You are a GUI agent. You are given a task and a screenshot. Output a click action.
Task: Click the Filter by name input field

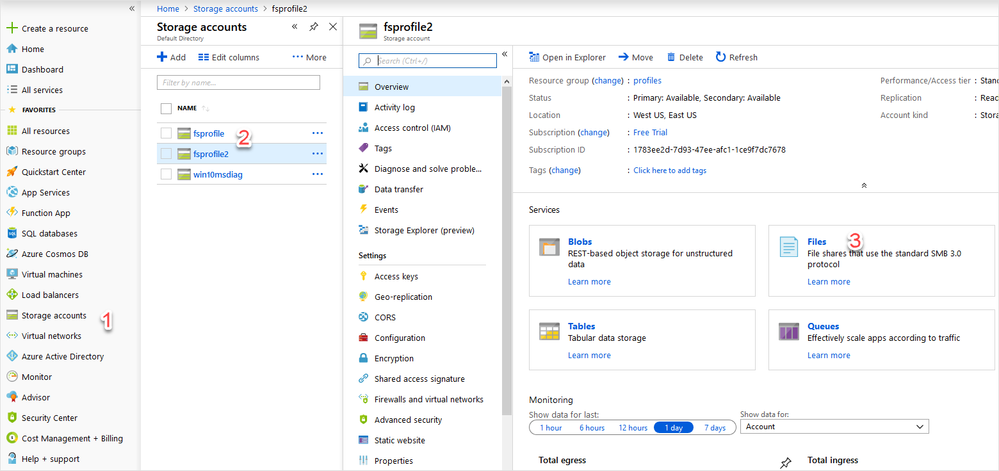coord(238,82)
